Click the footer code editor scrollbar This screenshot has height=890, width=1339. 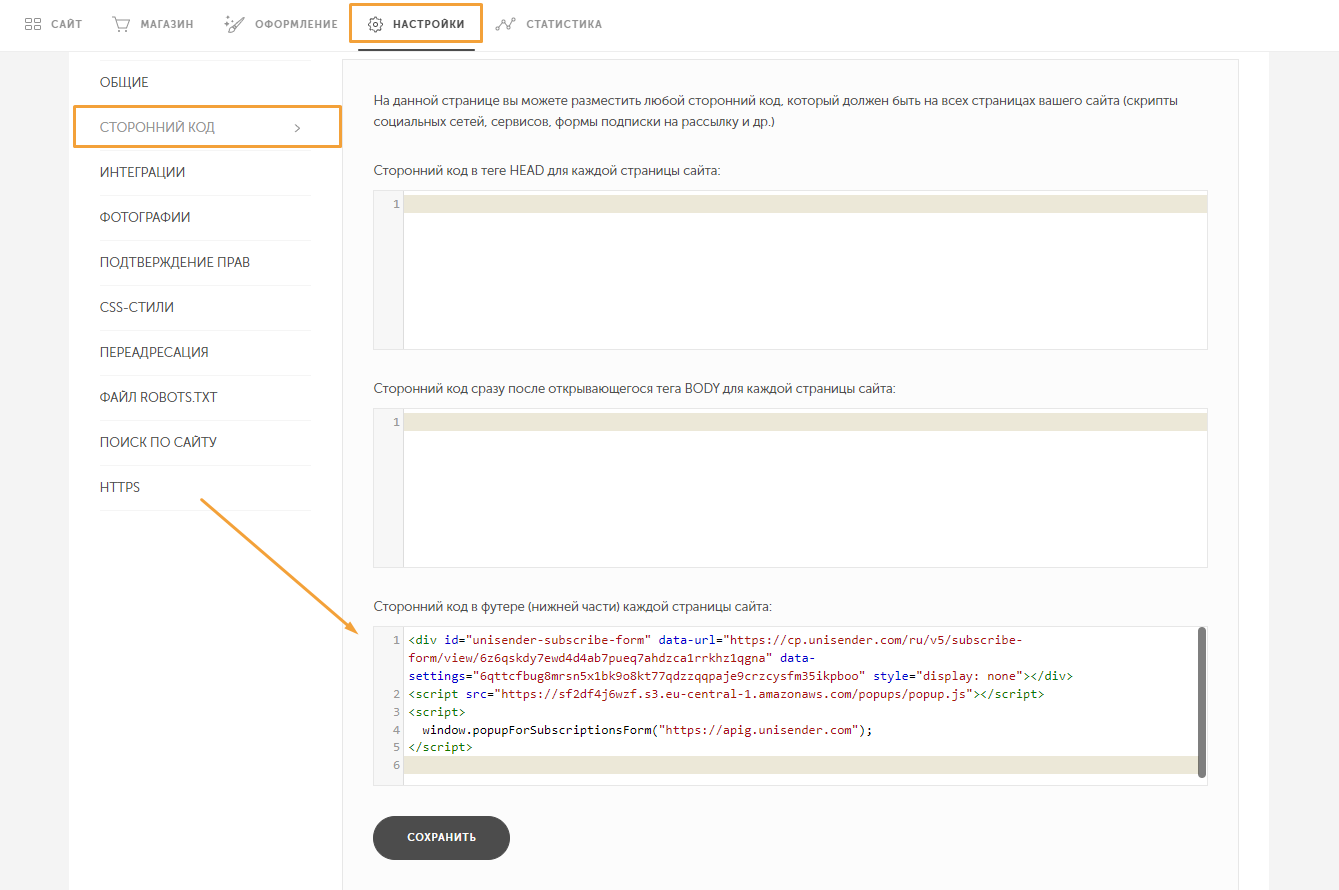1201,702
